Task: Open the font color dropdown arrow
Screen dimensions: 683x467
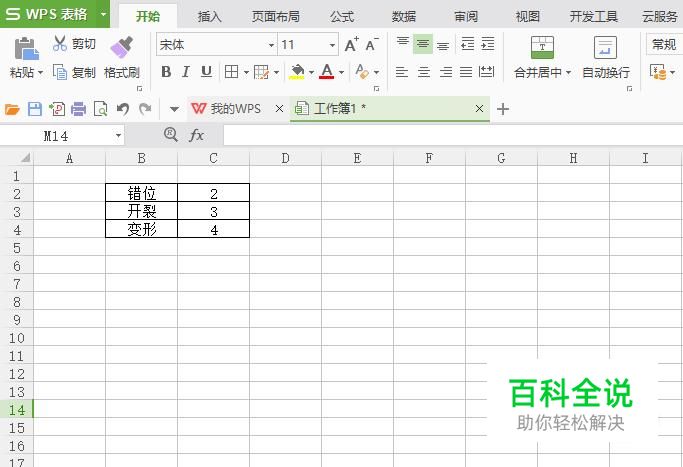Action: point(341,72)
